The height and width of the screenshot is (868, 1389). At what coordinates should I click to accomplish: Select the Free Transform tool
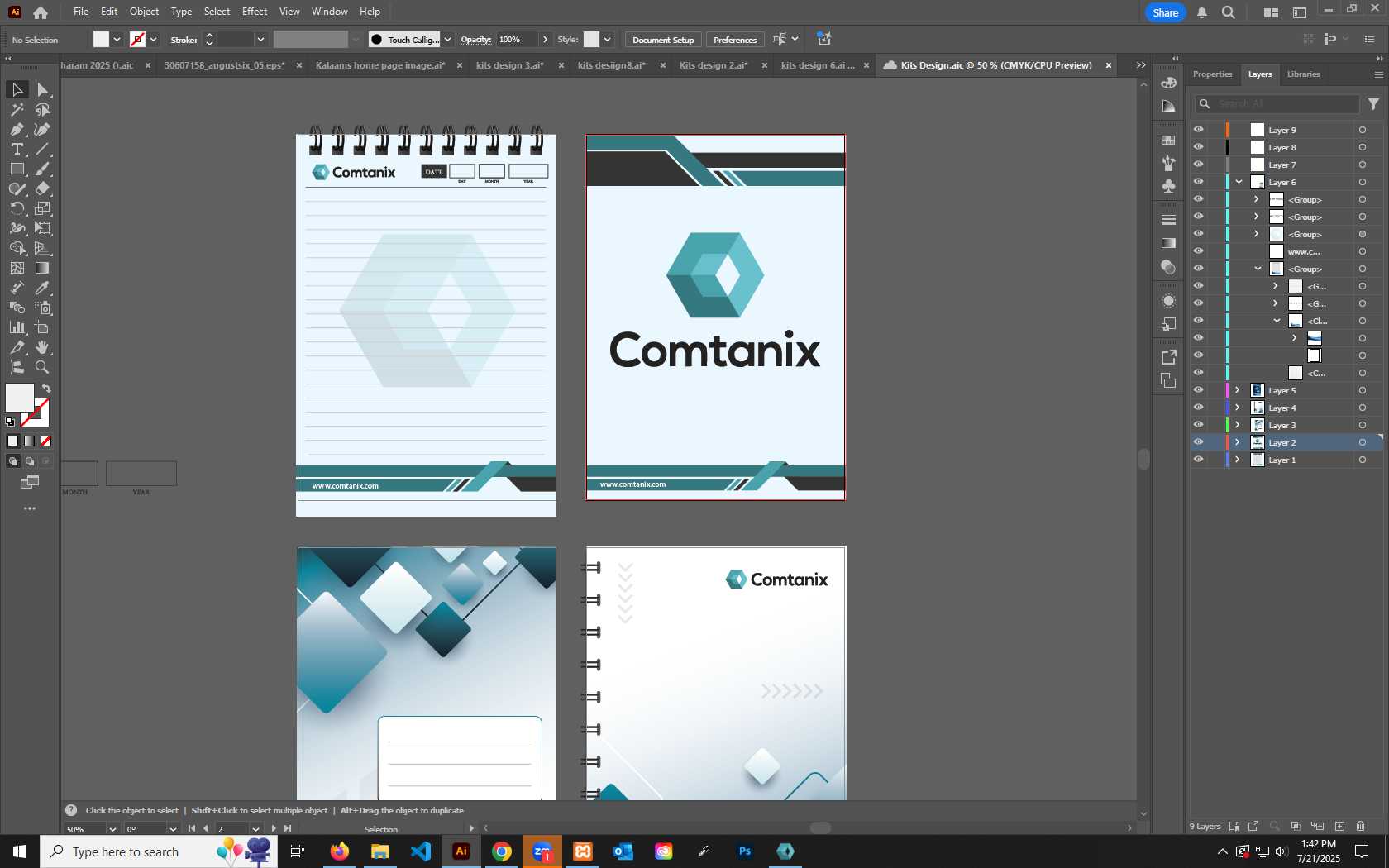[43, 228]
